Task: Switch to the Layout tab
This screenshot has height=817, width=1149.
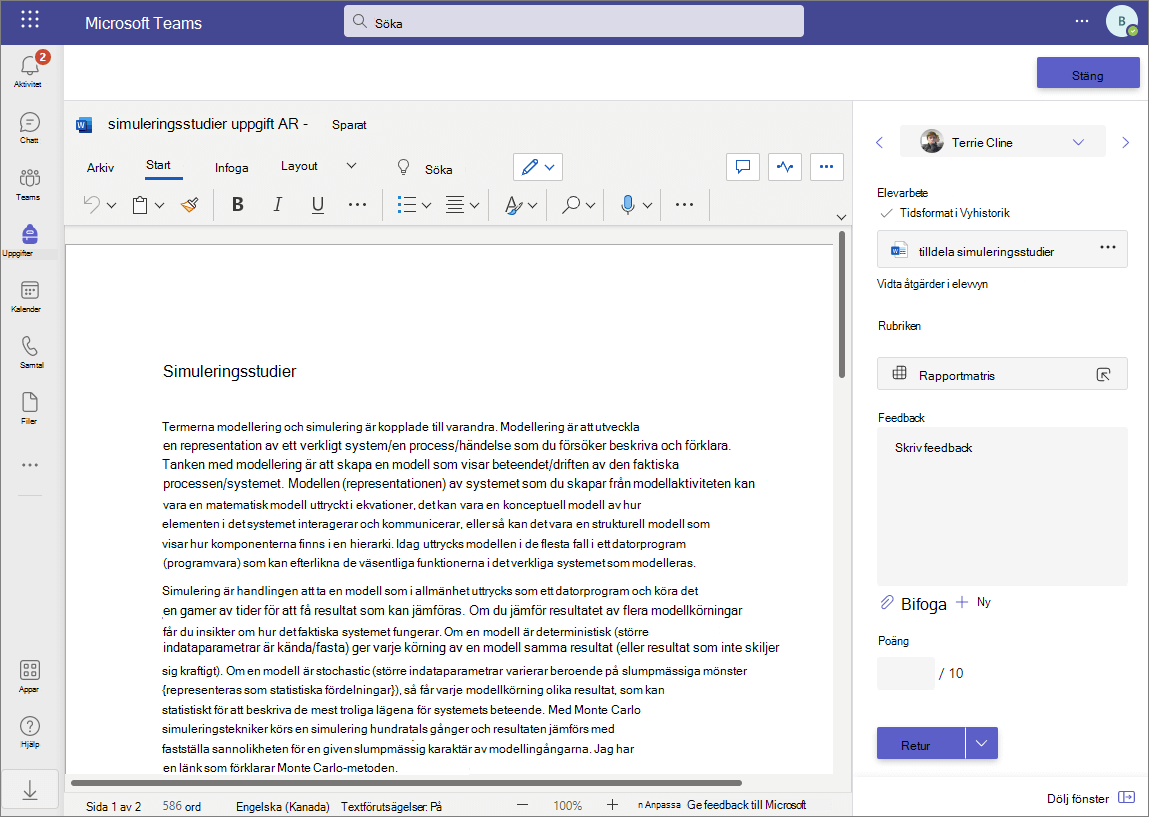Action: (299, 166)
